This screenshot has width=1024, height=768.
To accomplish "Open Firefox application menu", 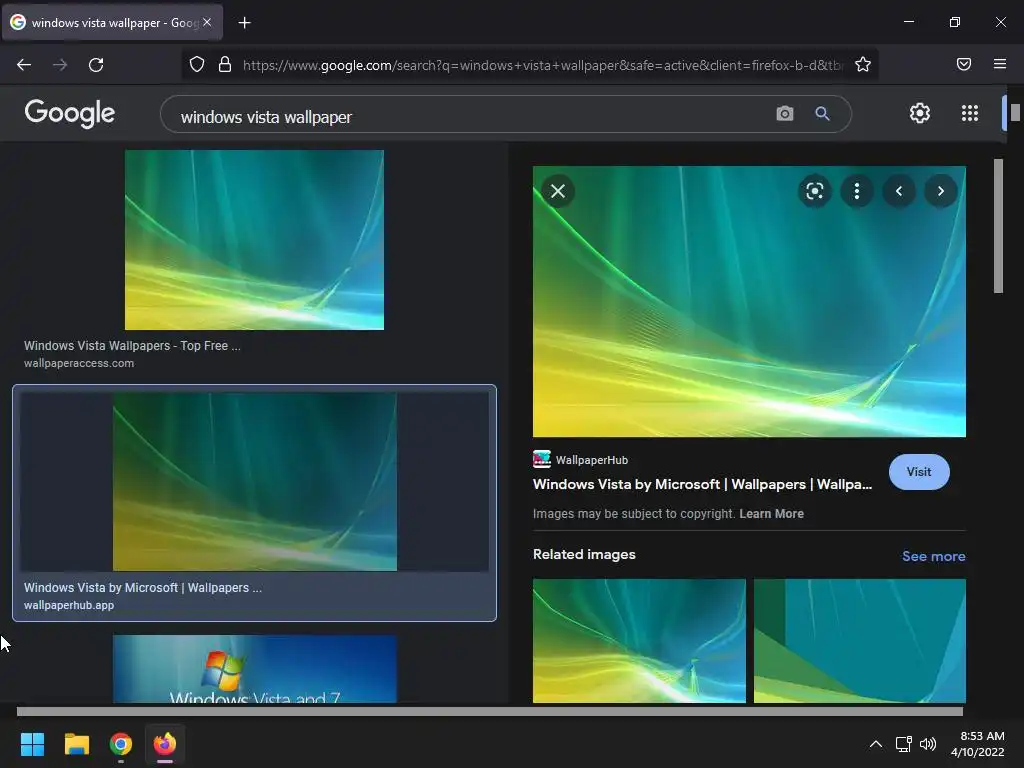I will [x=1000, y=64].
